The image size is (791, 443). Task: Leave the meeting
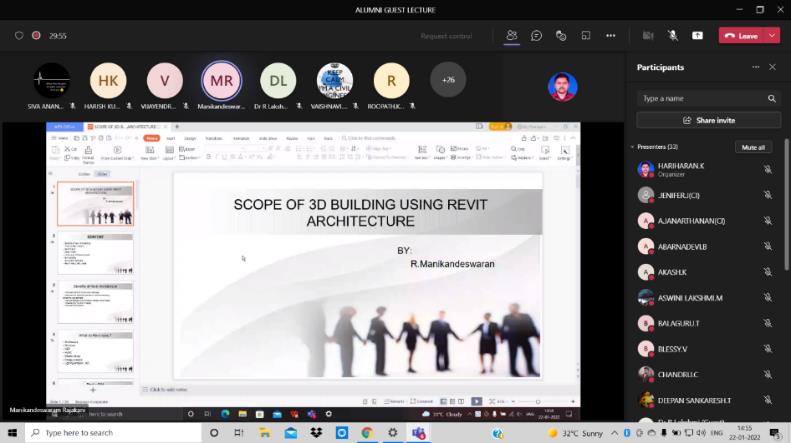pyautogui.click(x=742, y=36)
